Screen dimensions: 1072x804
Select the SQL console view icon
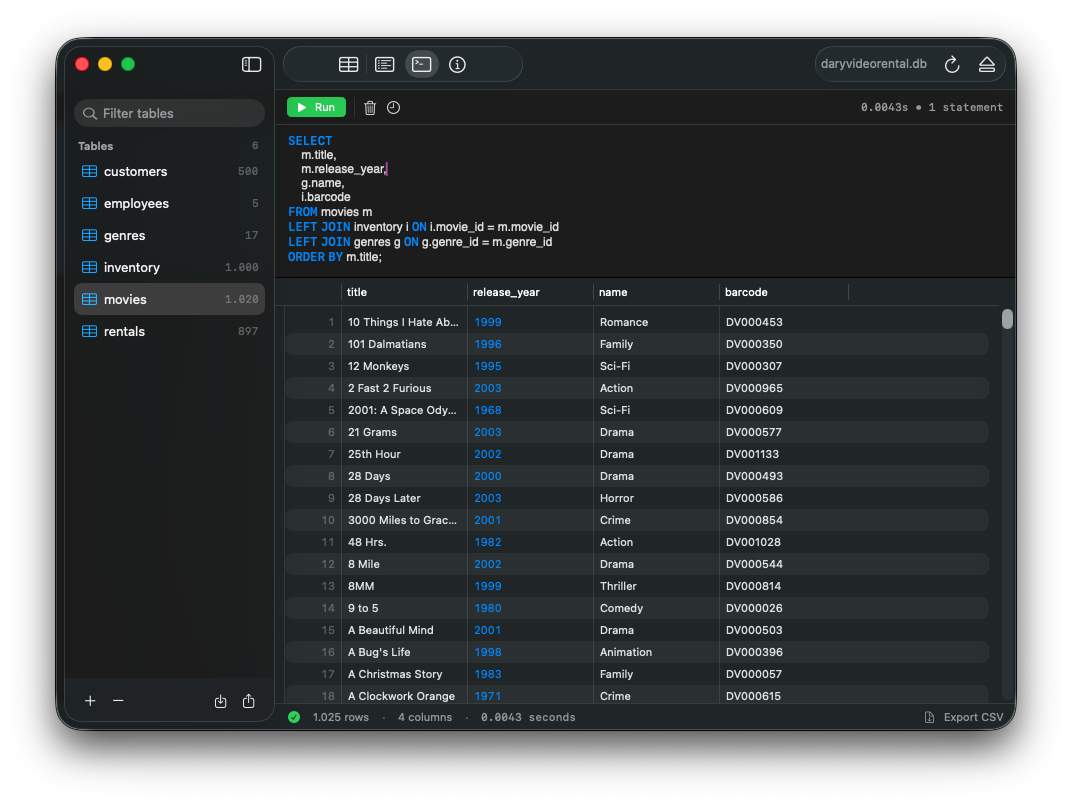tap(421, 64)
